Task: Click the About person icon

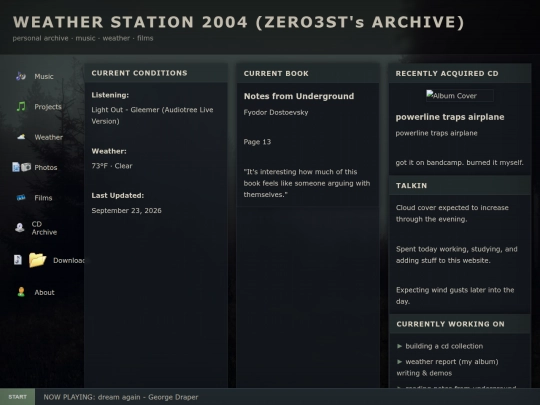Action: click(x=21, y=292)
